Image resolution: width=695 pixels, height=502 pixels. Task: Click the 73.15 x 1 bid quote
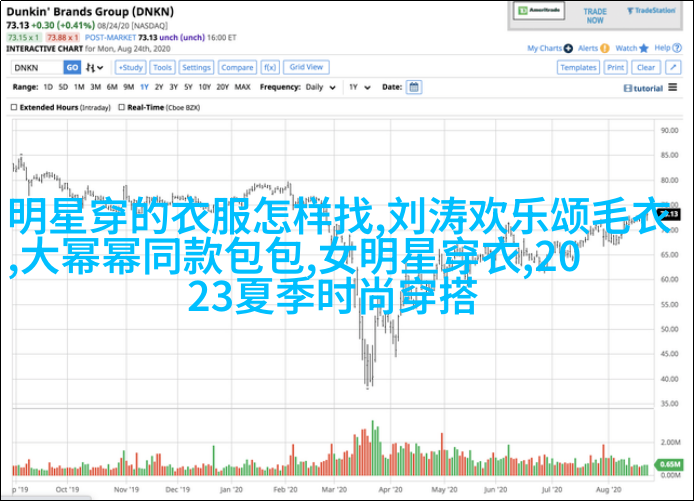(24, 38)
